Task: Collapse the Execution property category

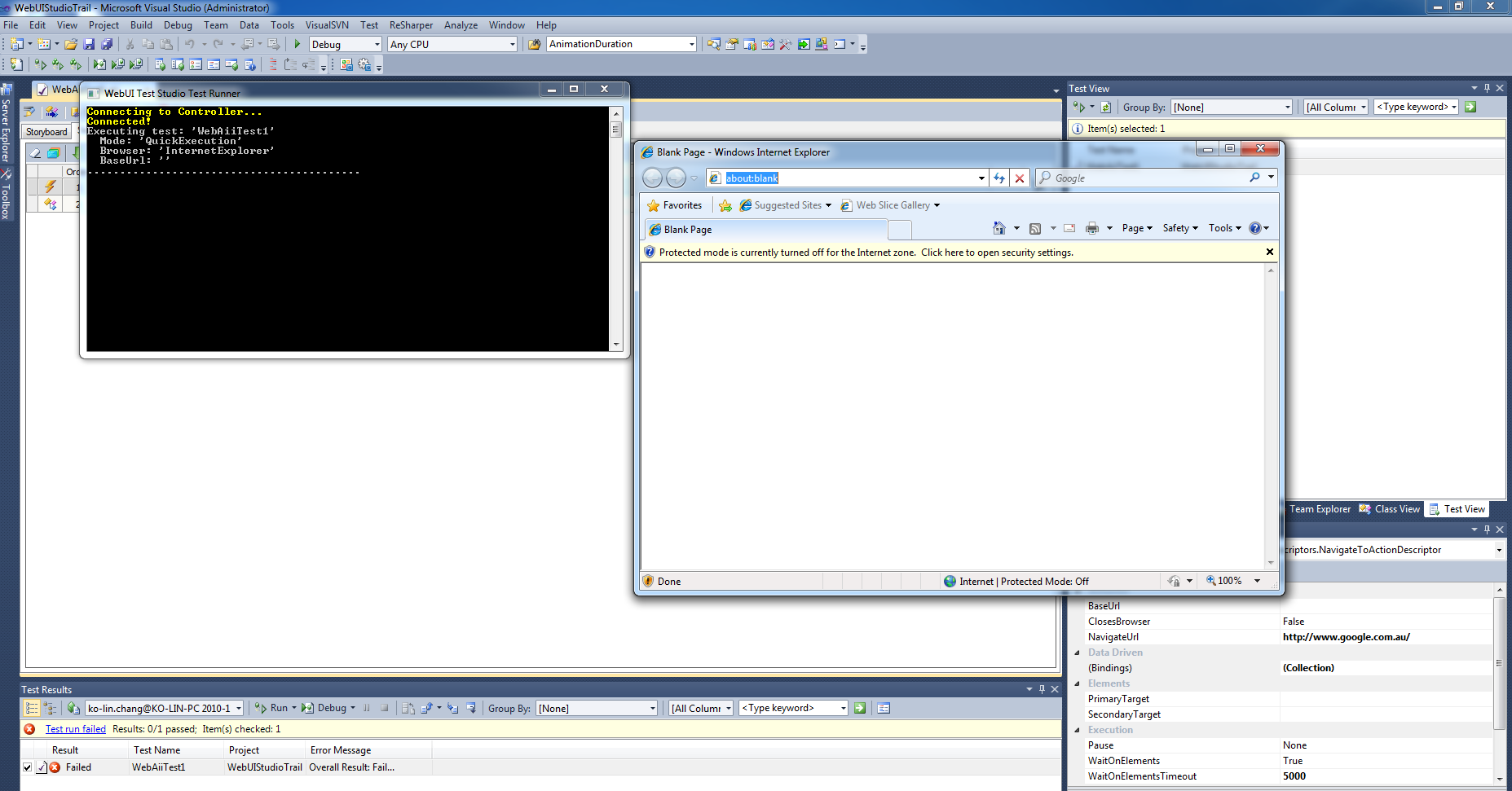Action: point(1078,730)
